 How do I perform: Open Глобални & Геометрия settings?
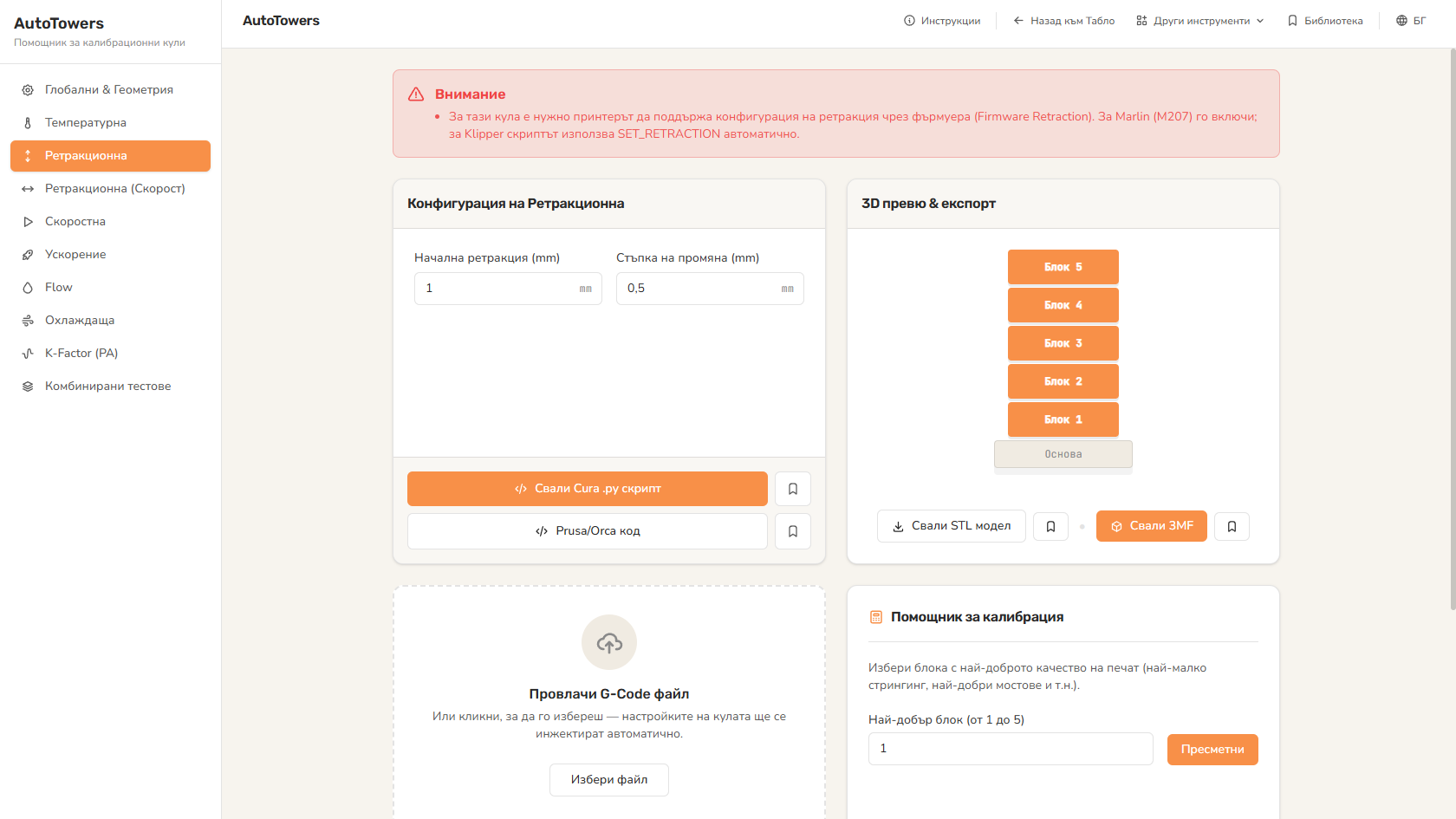click(110, 90)
